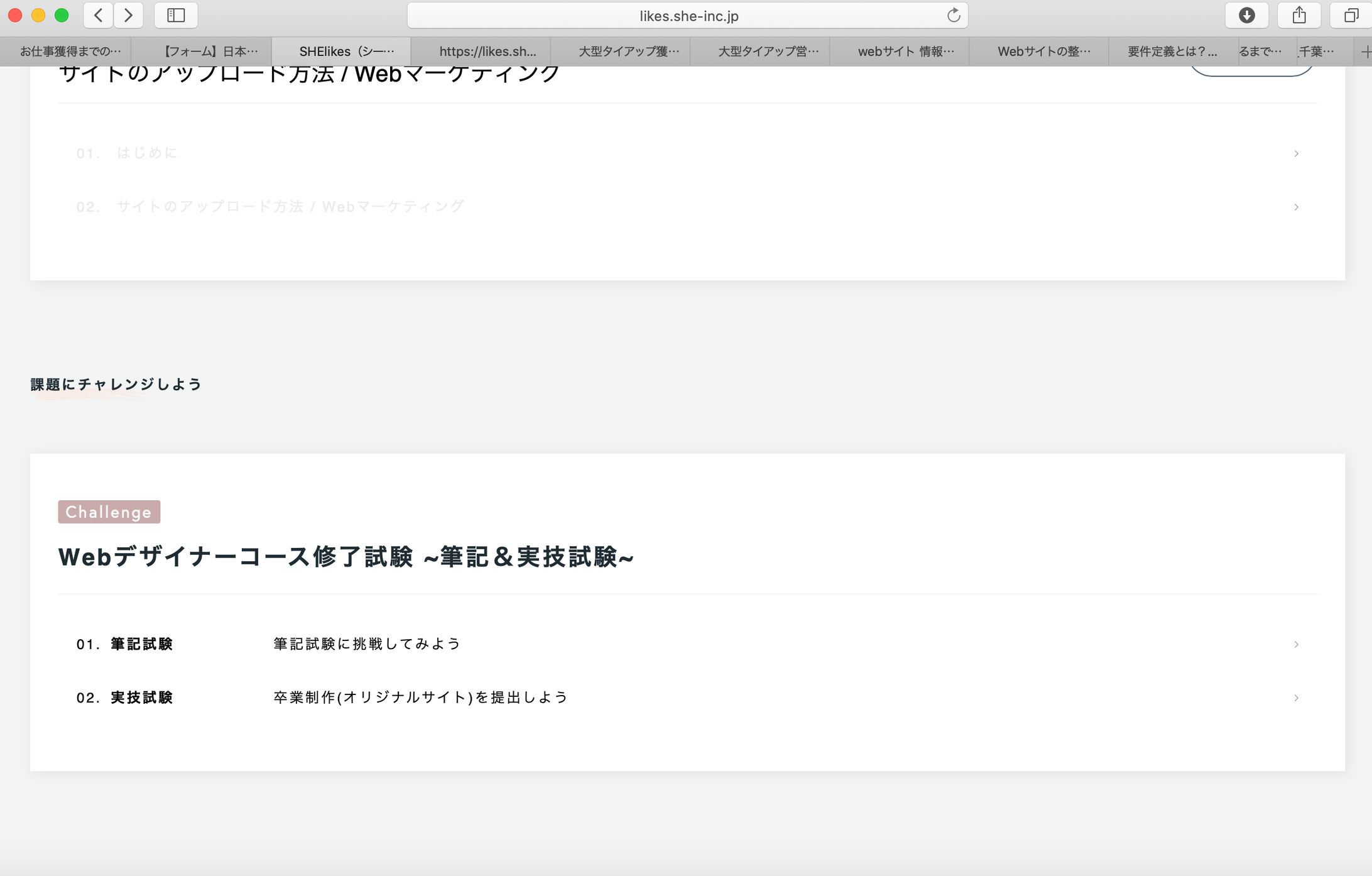Switch to お仕事獲得までの tab
This screenshot has width=1372, height=876.
click(70, 52)
